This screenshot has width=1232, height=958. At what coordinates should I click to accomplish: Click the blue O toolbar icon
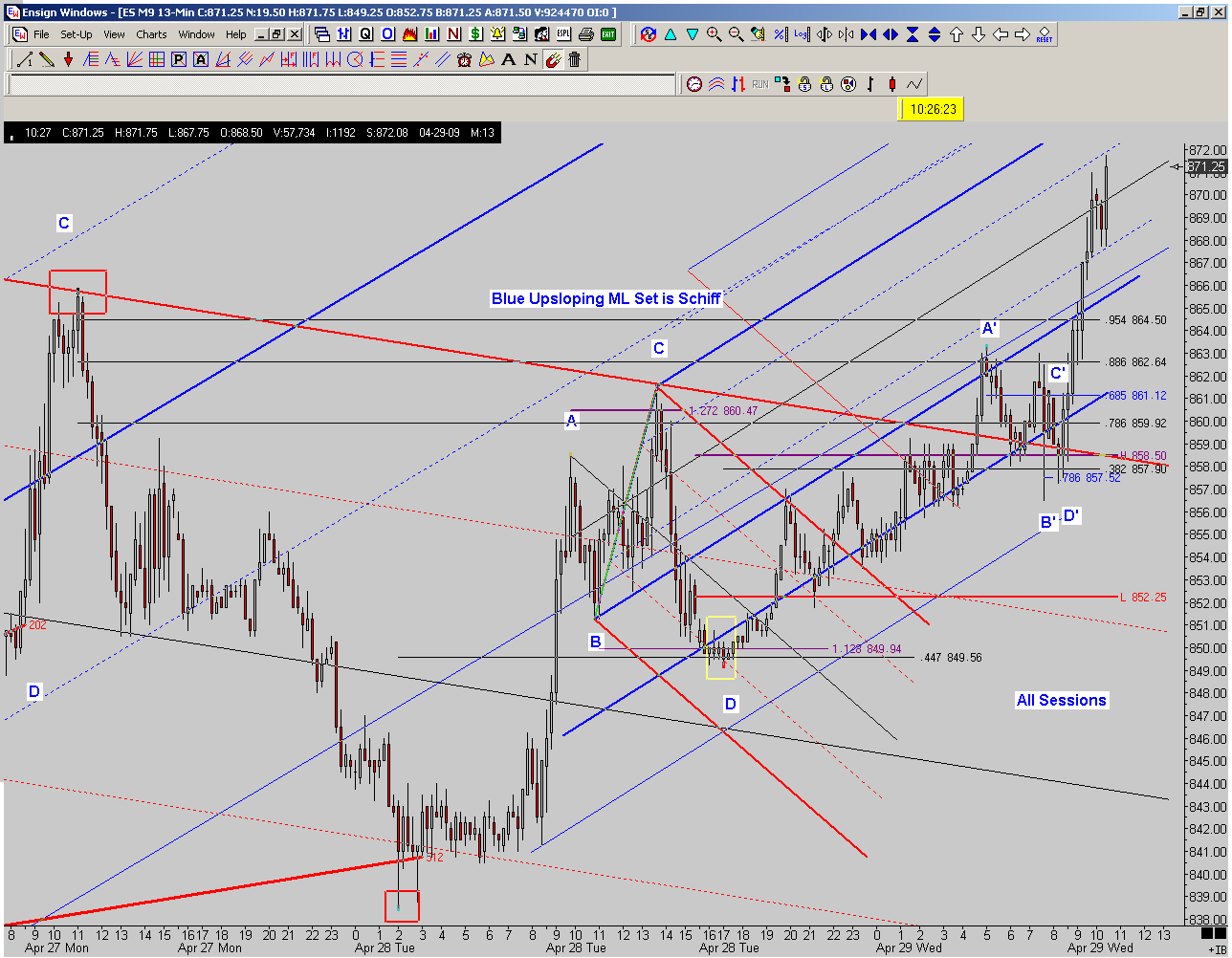(x=387, y=34)
